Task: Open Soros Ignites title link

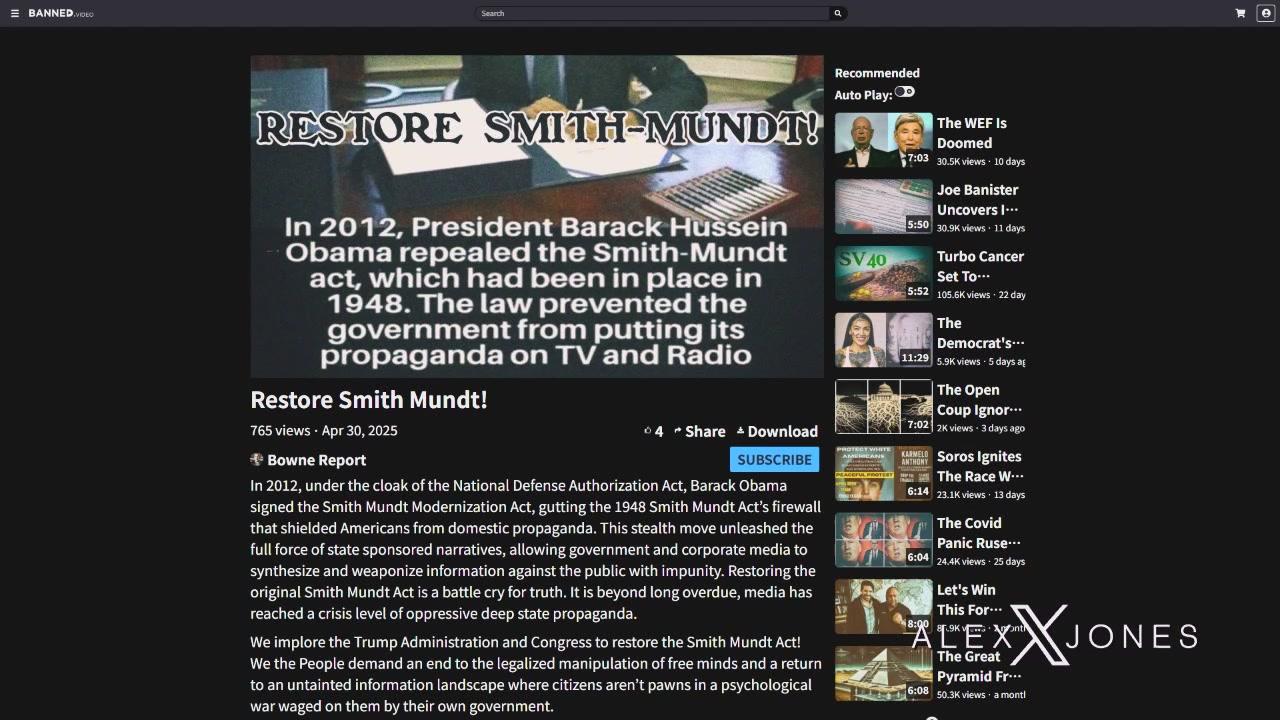Action: [x=980, y=466]
